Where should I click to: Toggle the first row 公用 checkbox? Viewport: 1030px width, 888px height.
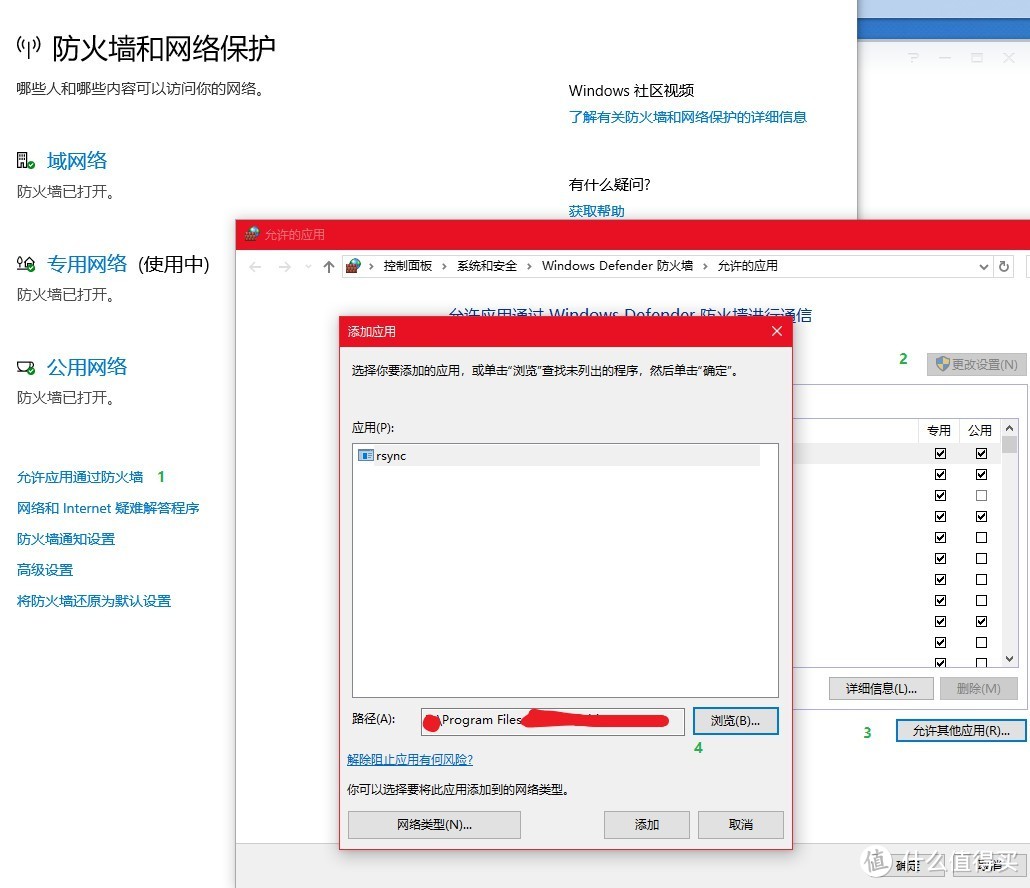point(981,453)
